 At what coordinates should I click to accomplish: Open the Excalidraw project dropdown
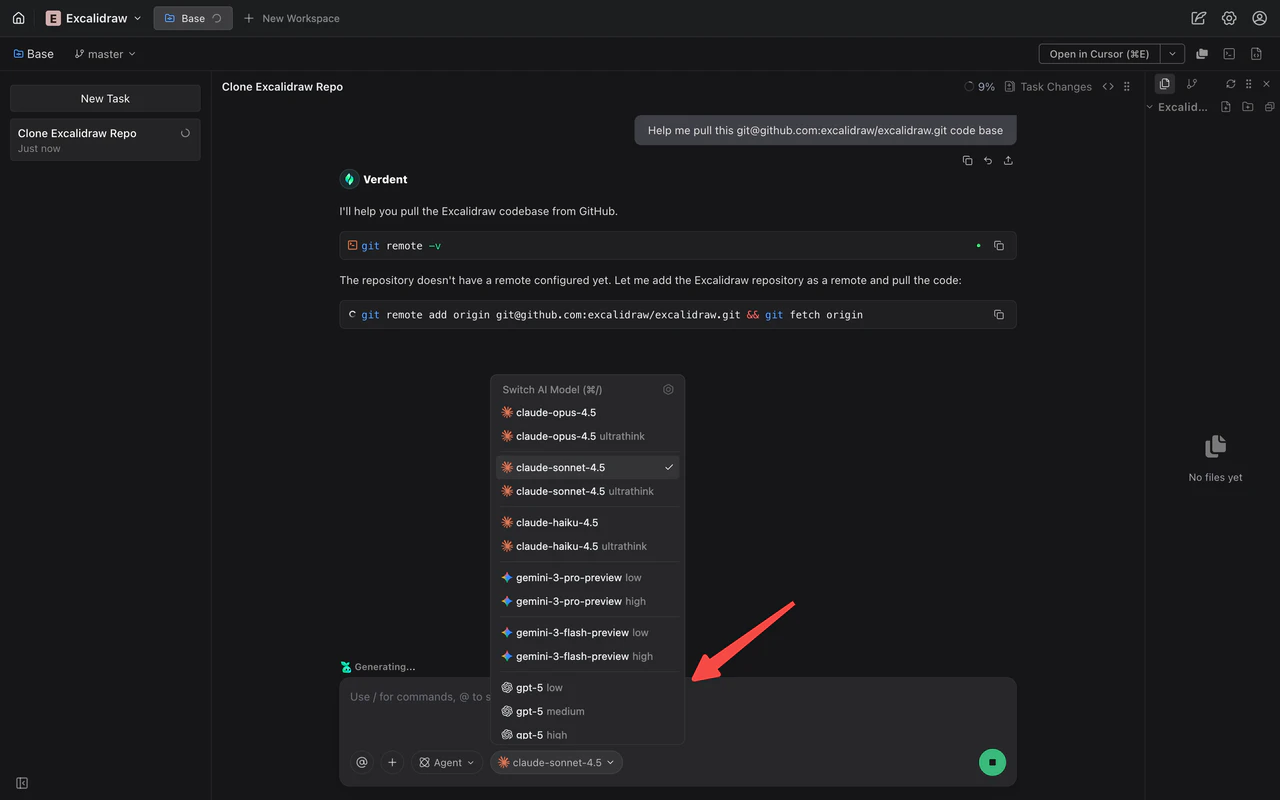click(x=94, y=18)
